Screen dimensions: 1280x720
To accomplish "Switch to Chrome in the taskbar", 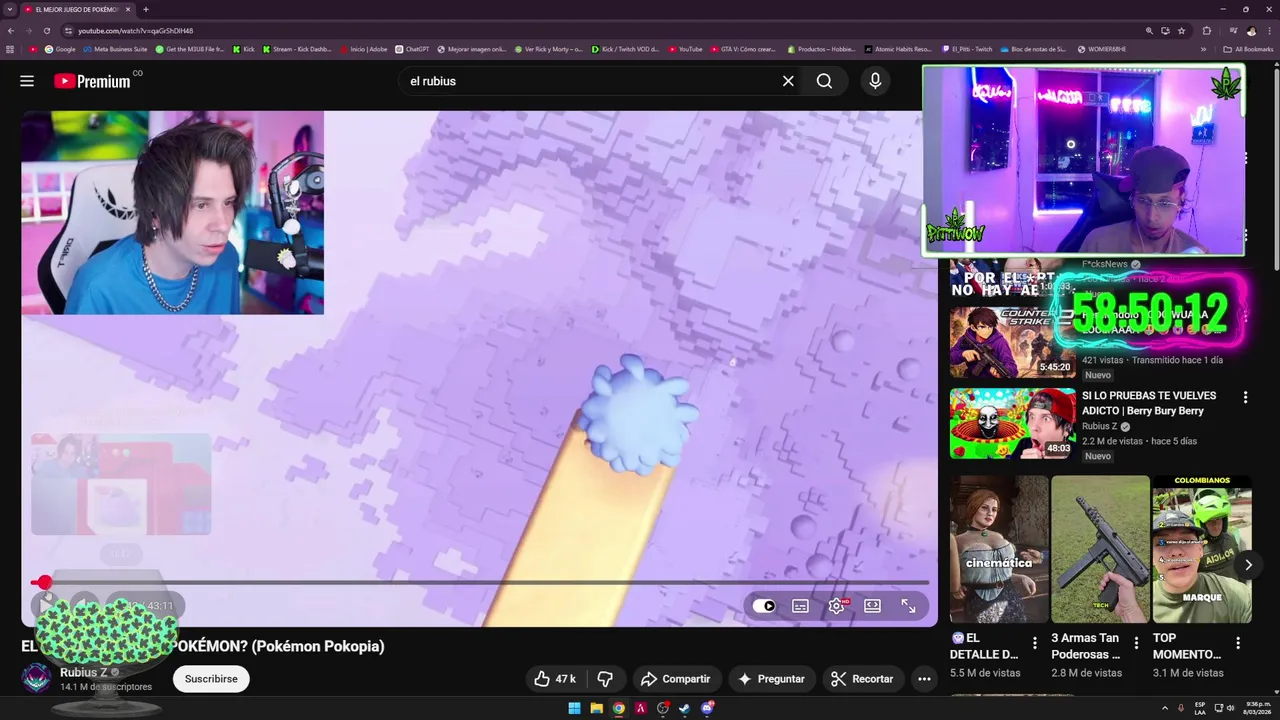I will click(619, 708).
